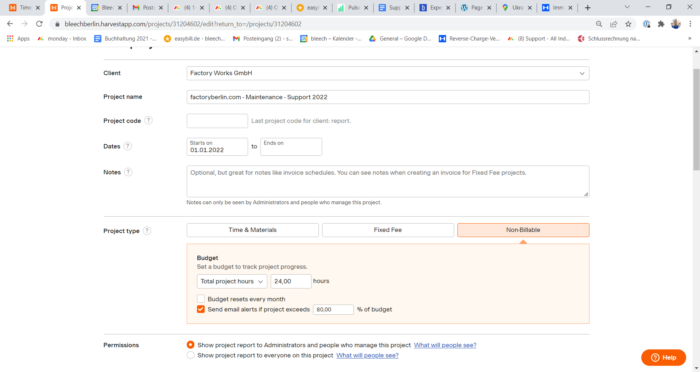Select Show project report to everyone radio
The image size is (700, 372).
tap(191, 355)
